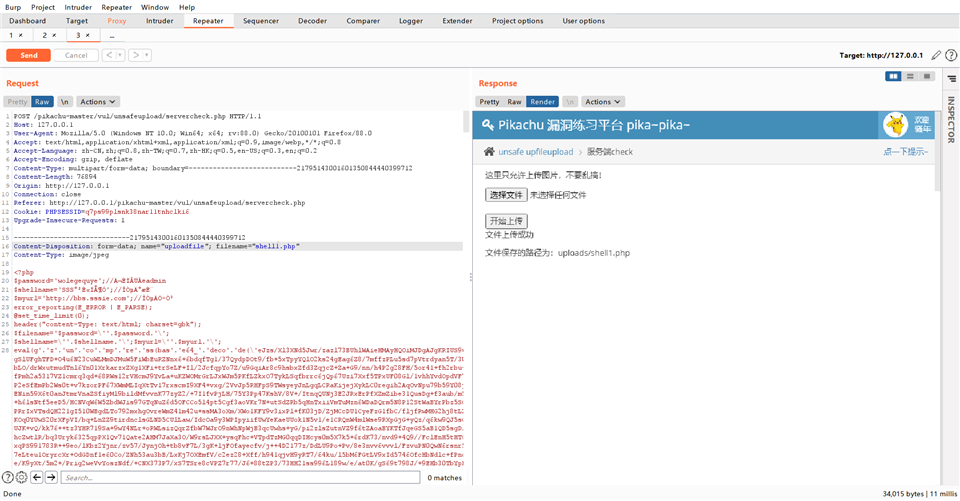This screenshot has height=501, width=960.
Task: Click the Content-Type: image/jpeg line
Action: pyautogui.click(x=61, y=255)
